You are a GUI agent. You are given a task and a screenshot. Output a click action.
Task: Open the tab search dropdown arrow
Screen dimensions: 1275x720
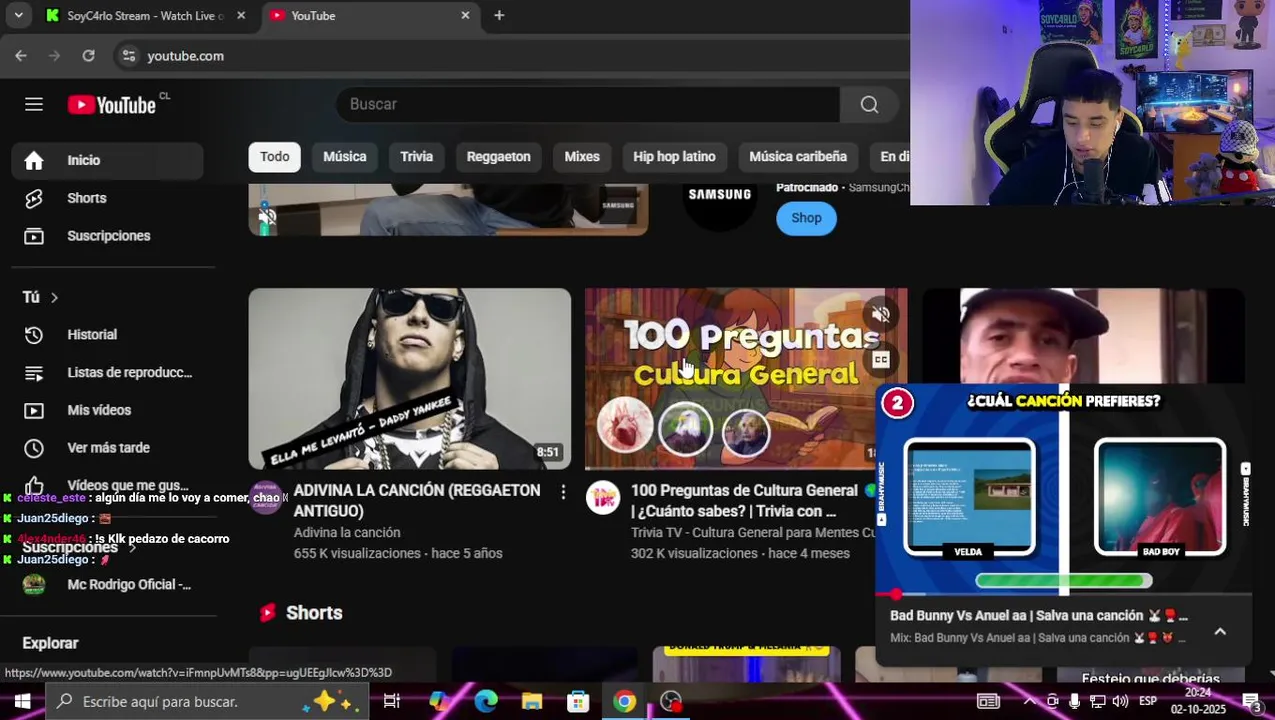[x=18, y=15]
